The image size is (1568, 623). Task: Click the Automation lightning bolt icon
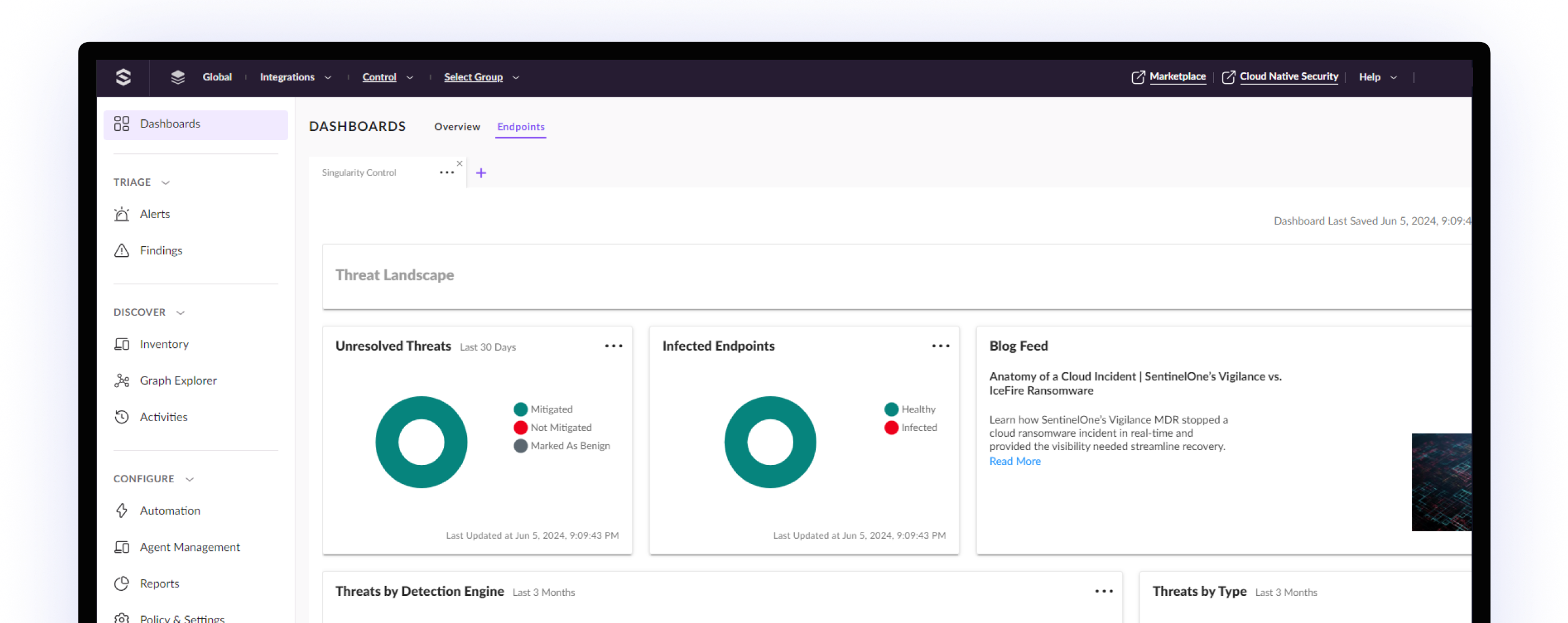[122, 511]
